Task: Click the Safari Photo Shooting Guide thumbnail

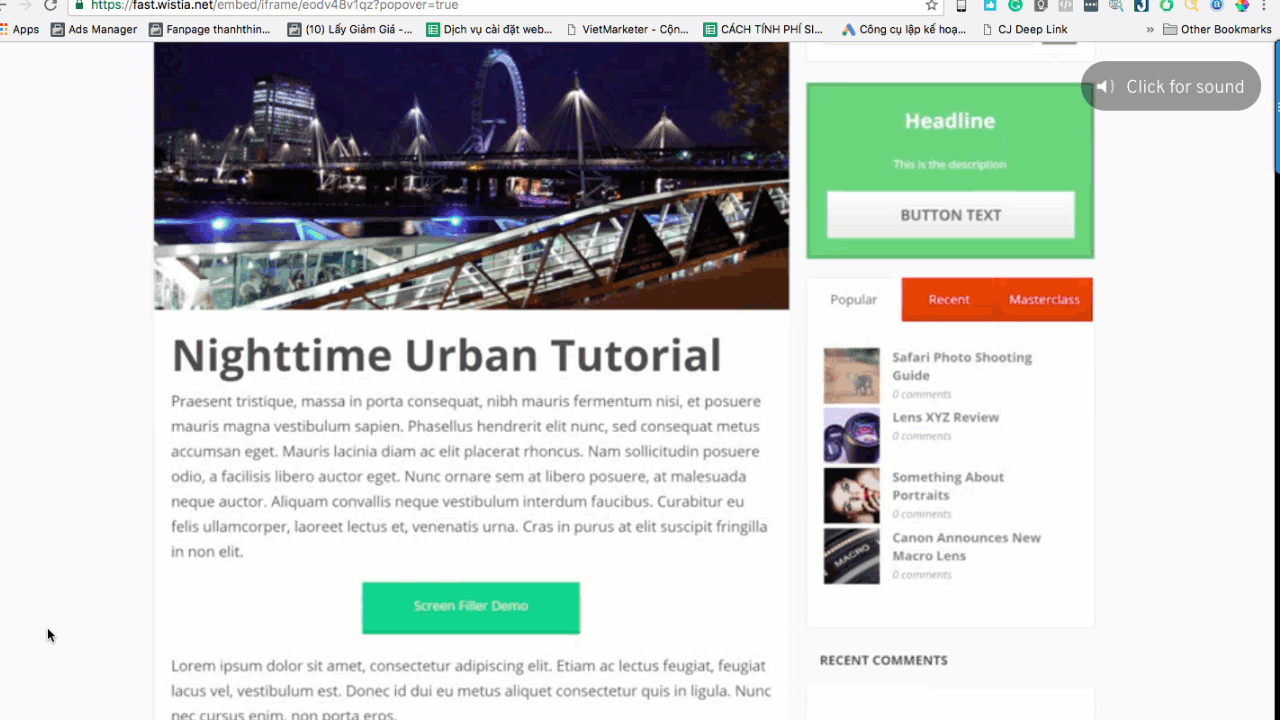Action: [x=852, y=376]
